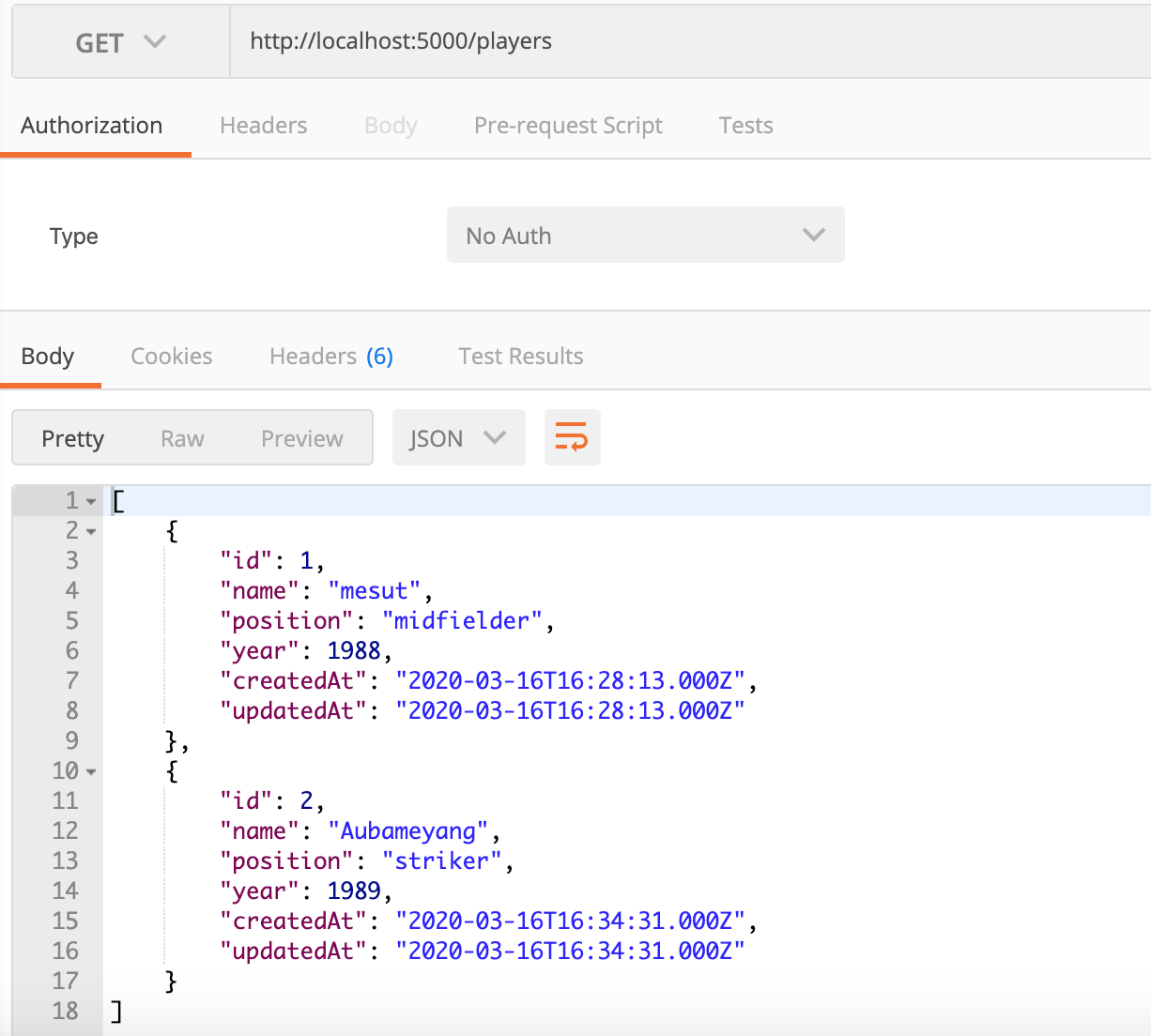Open the Tests tab
Viewport: 1151px width, 1036px height.
pos(745,126)
